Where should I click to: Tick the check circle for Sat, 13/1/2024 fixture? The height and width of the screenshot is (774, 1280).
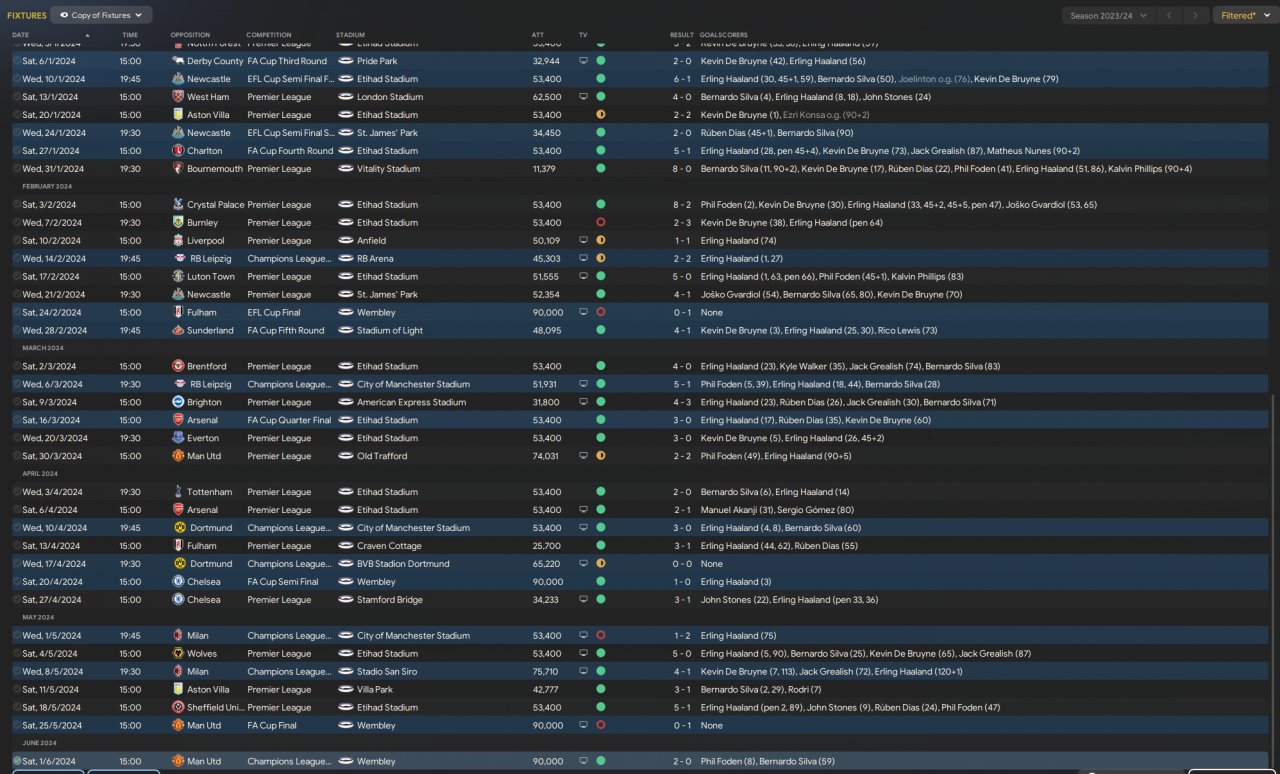17,97
